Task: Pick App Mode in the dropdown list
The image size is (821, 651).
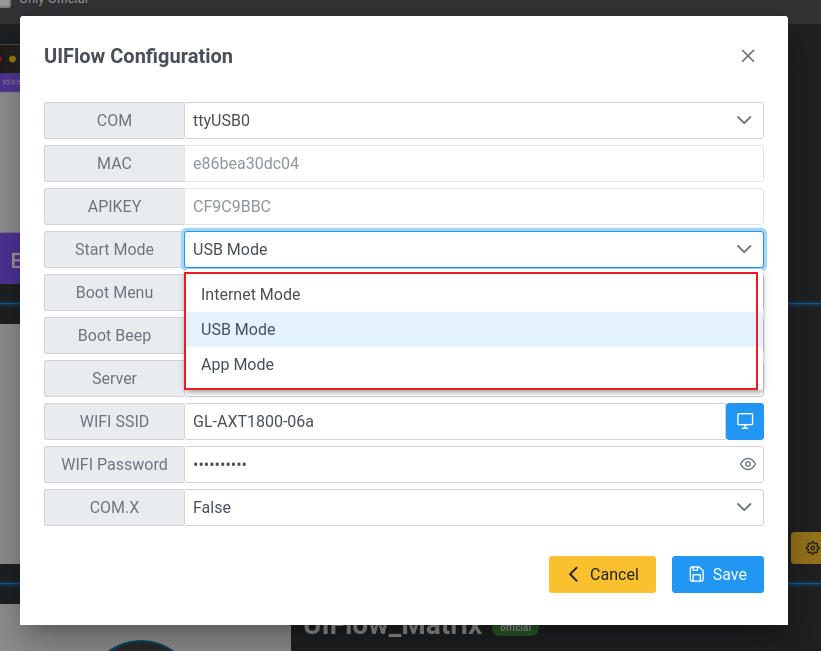Action: [237, 364]
